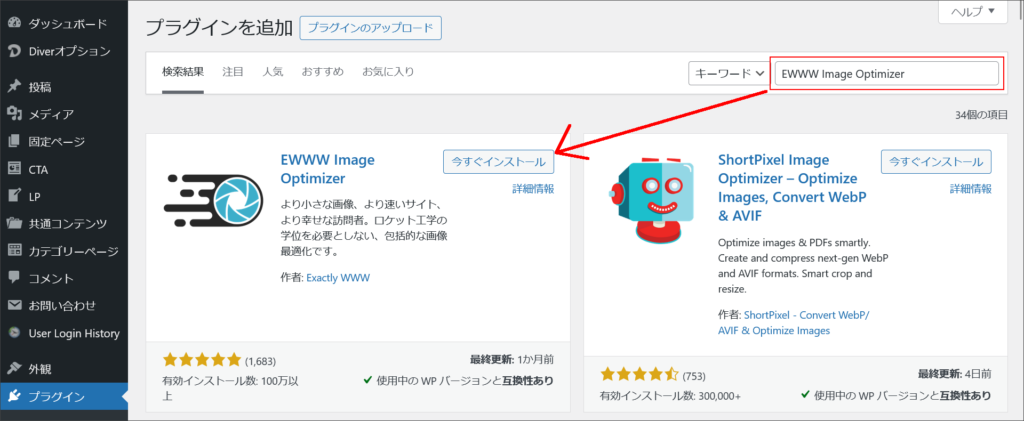1024x421 pixels.
Task: Click the pages icon beside 固定ページ
Action: click(x=14, y=142)
